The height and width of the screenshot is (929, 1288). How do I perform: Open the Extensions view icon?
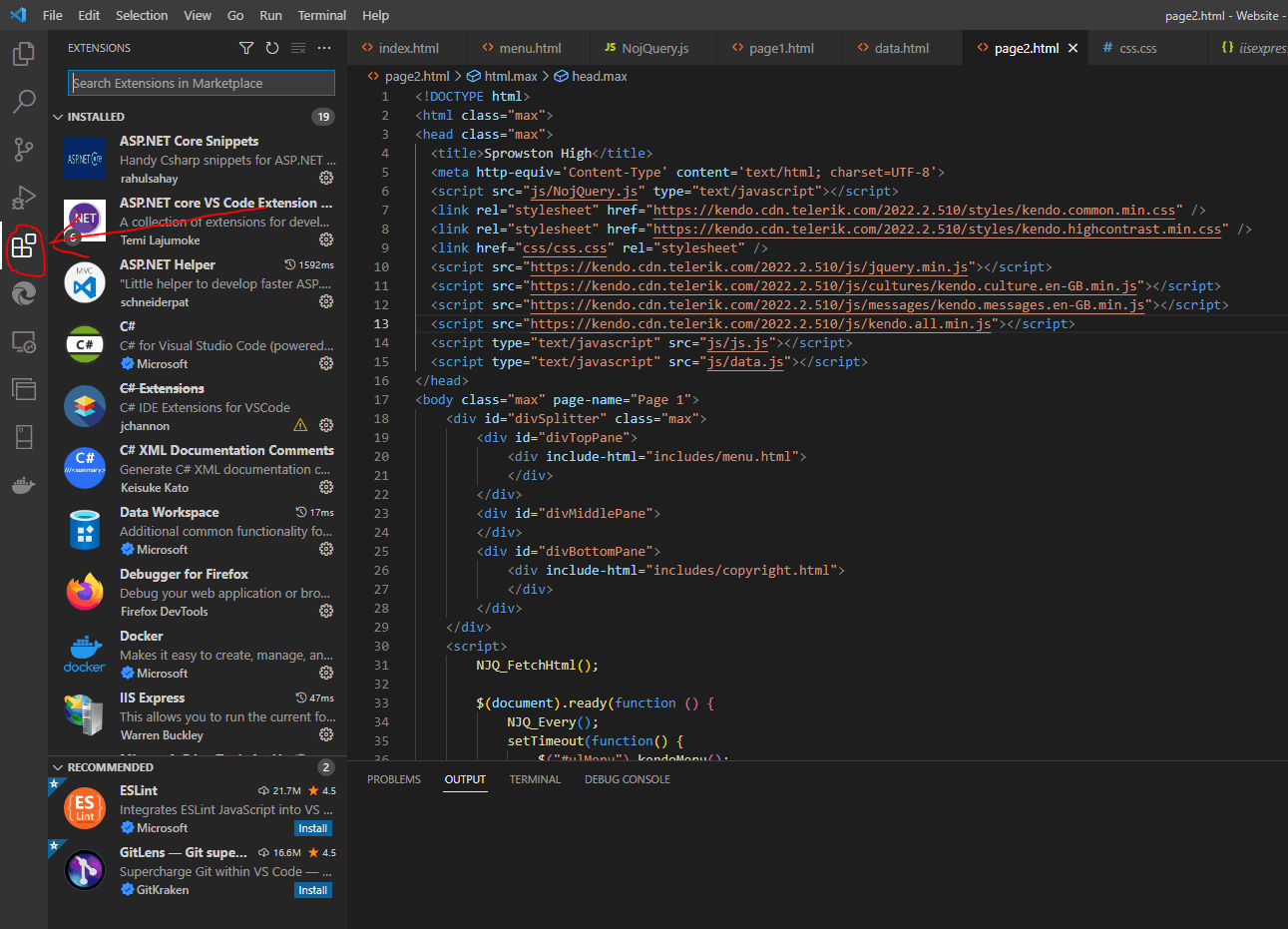24,245
